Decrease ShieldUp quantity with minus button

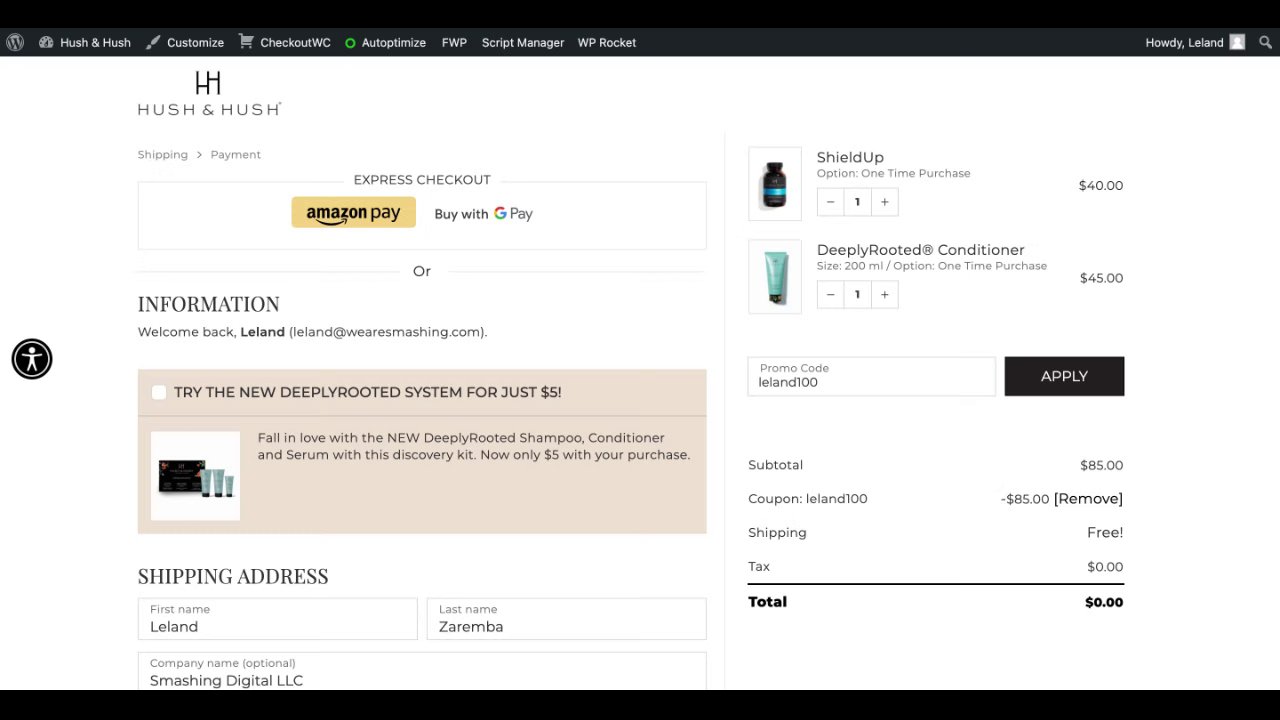pyautogui.click(x=830, y=202)
